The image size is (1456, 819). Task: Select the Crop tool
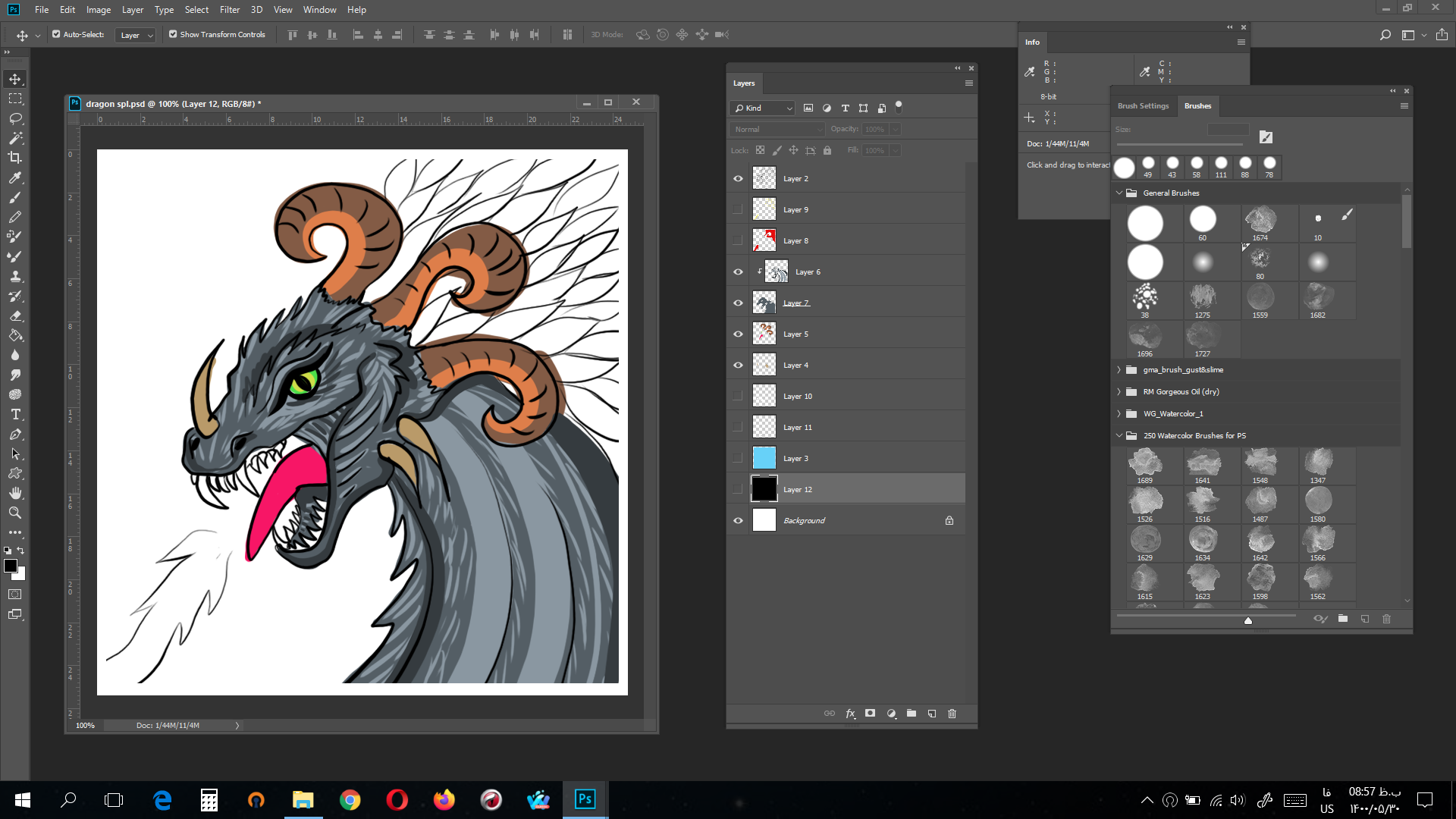pos(15,158)
